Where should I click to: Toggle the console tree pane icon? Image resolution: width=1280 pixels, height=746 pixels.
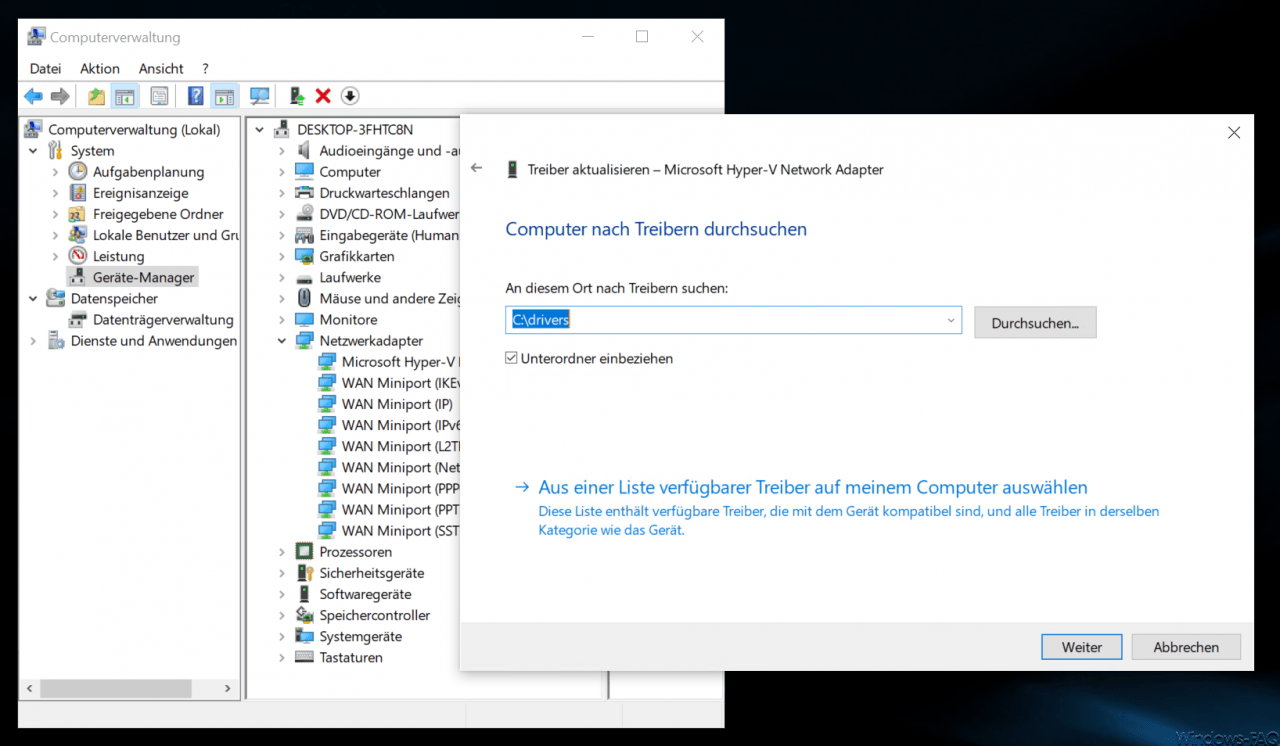pos(124,95)
